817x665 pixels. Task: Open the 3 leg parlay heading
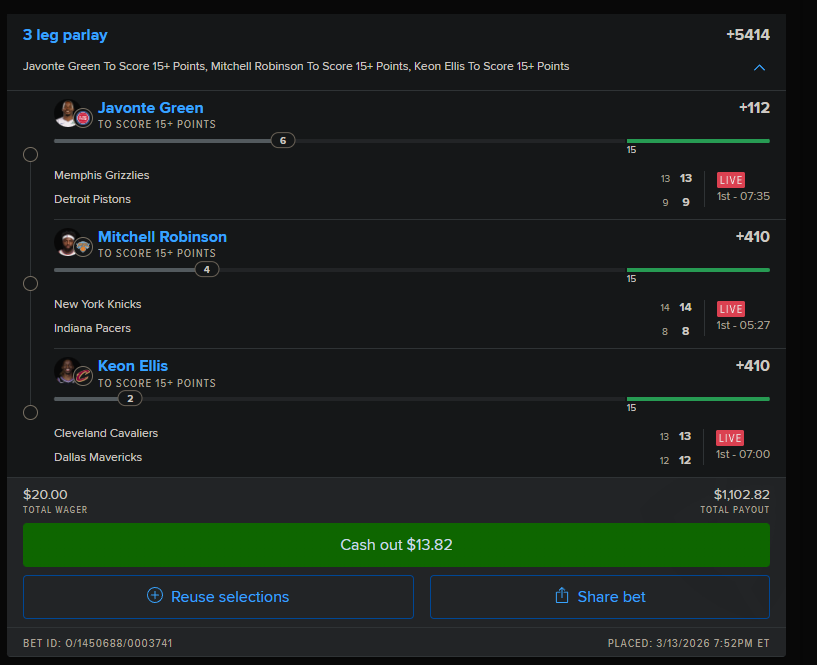tap(65, 35)
